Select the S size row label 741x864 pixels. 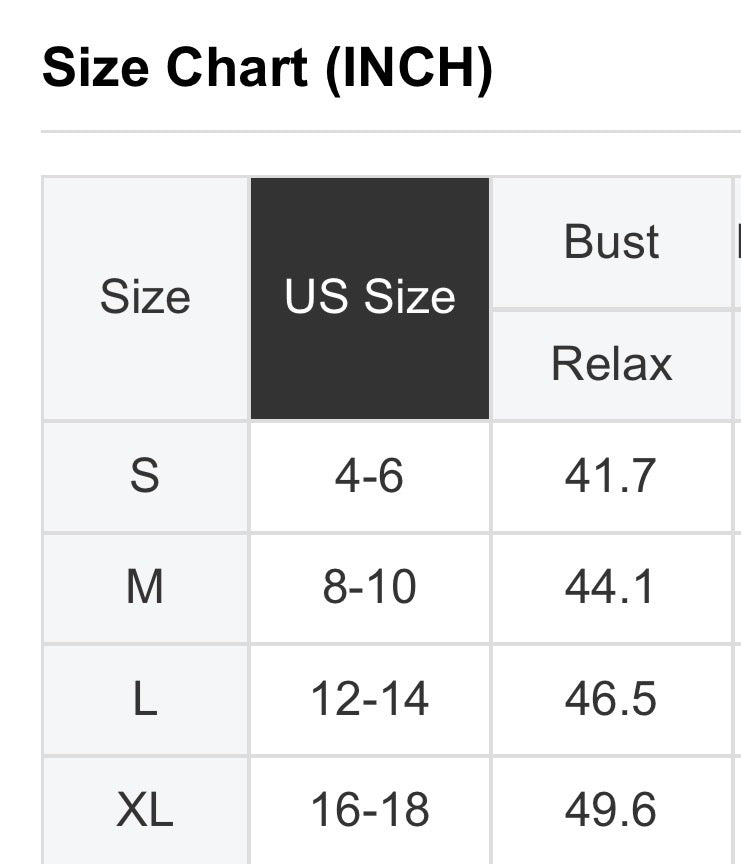click(145, 476)
